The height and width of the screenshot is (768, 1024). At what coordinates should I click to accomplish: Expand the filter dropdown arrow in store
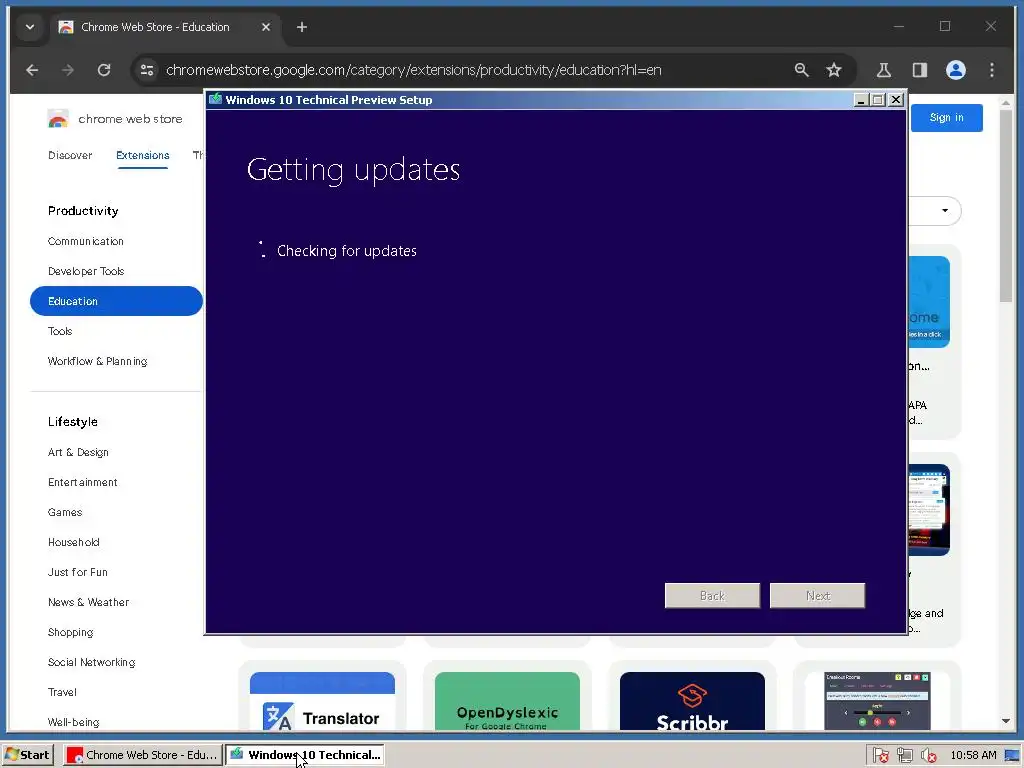click(x=945, y=210)
